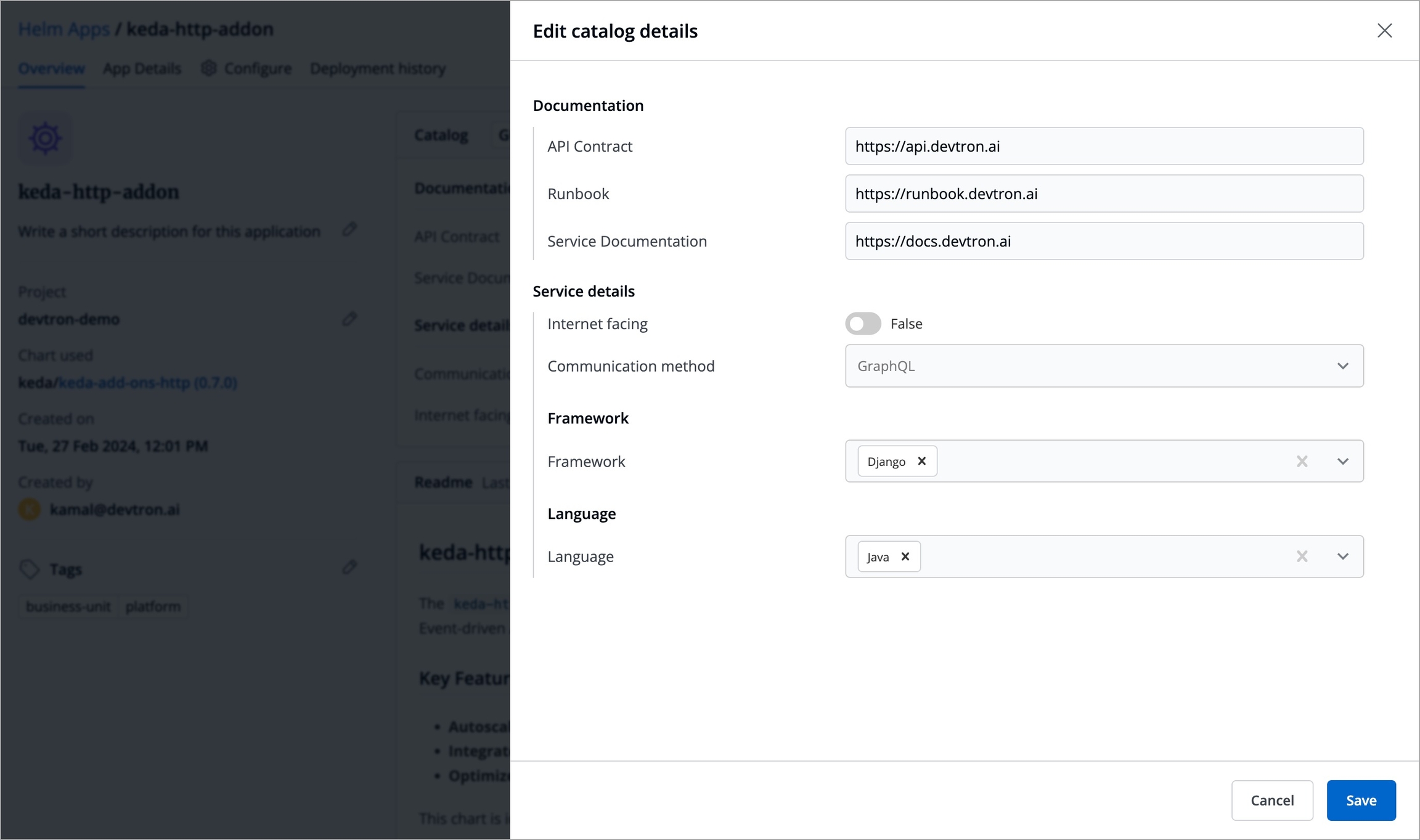1420x840 pixels.
Task: Save the catalog details
Action: click(x=1360, y=800)
